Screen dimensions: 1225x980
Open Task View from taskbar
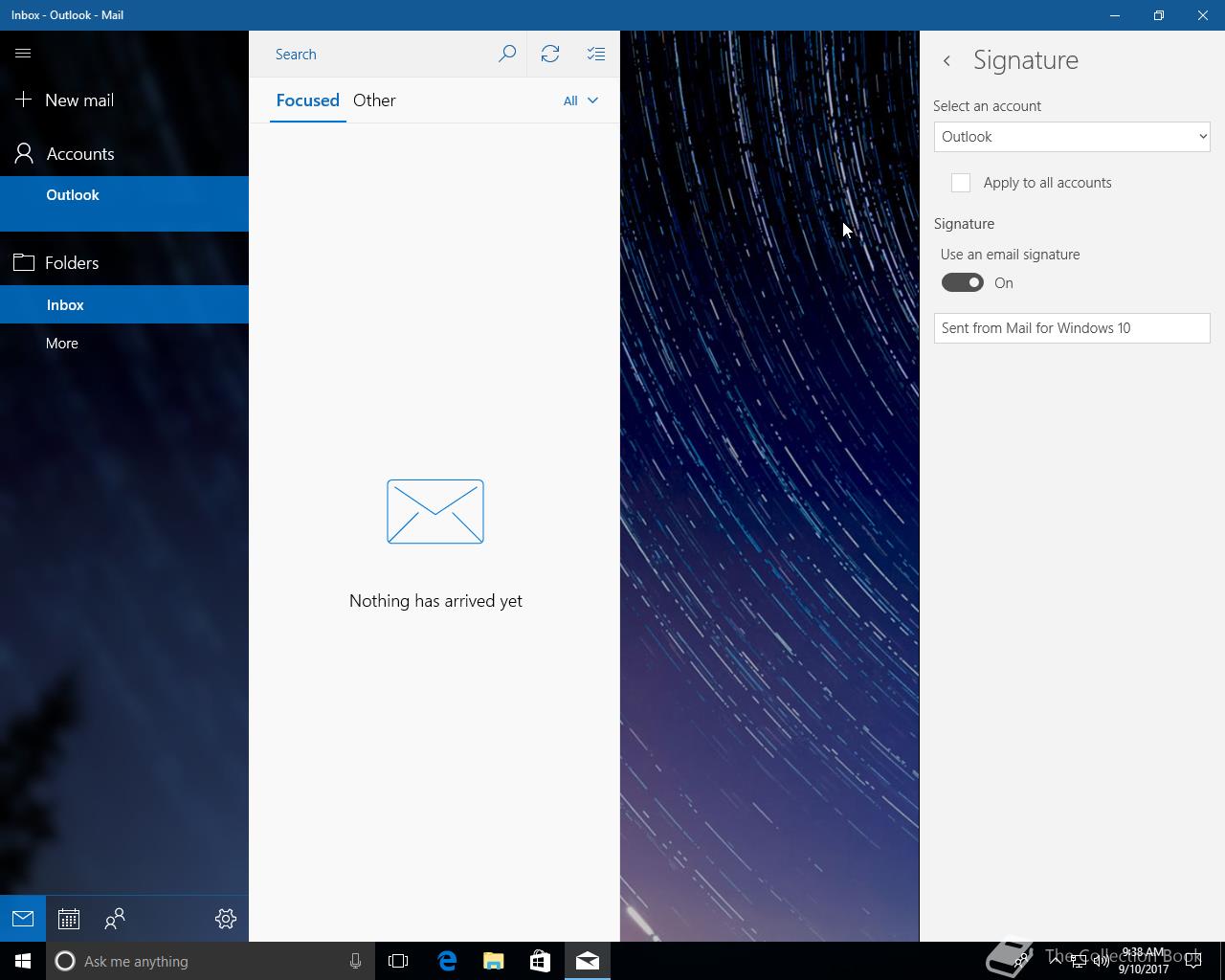pos(398,961)
